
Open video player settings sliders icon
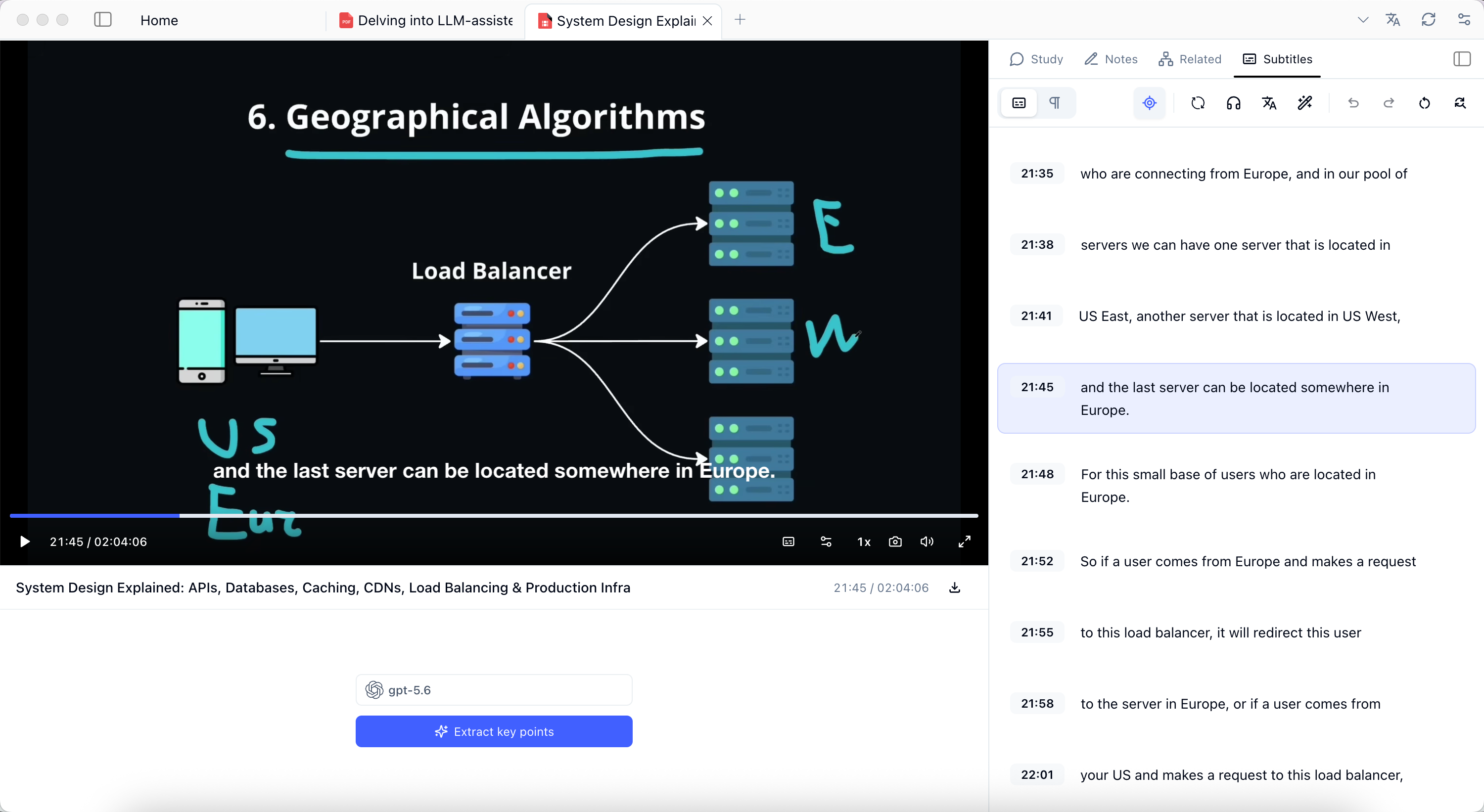click(826, 541)
